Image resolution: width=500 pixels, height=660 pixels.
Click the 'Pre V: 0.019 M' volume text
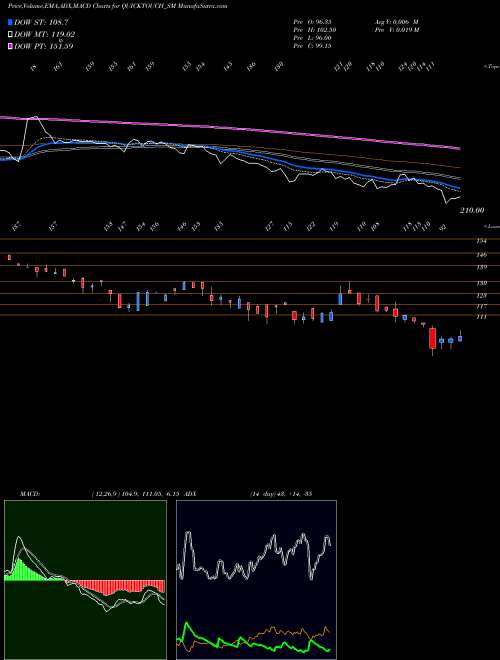point(396,29)
